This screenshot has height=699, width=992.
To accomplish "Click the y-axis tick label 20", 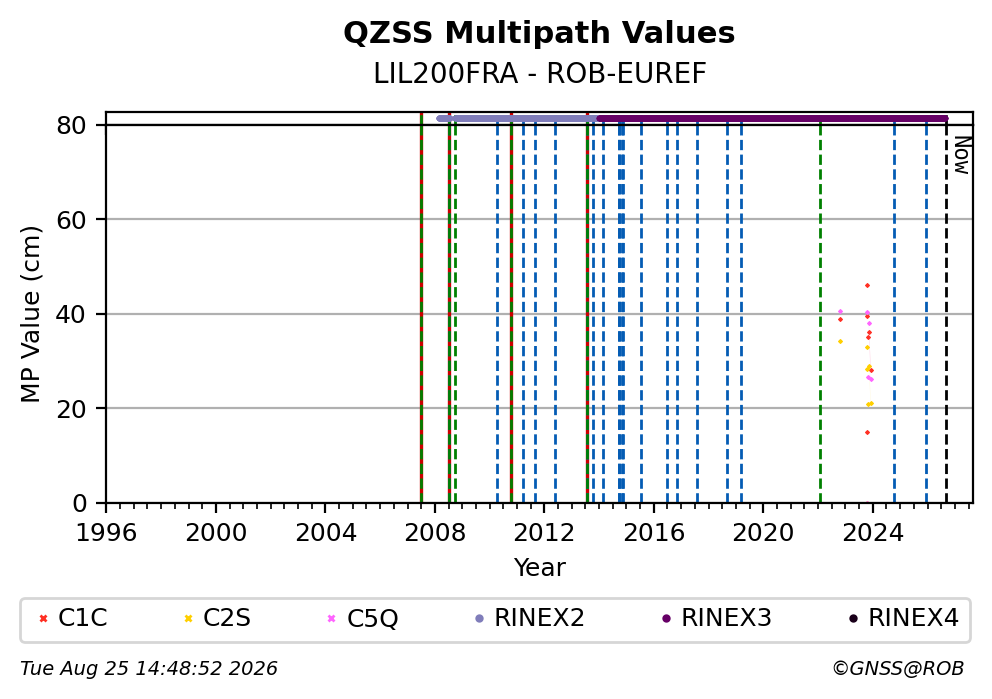I will pos(71,409).
